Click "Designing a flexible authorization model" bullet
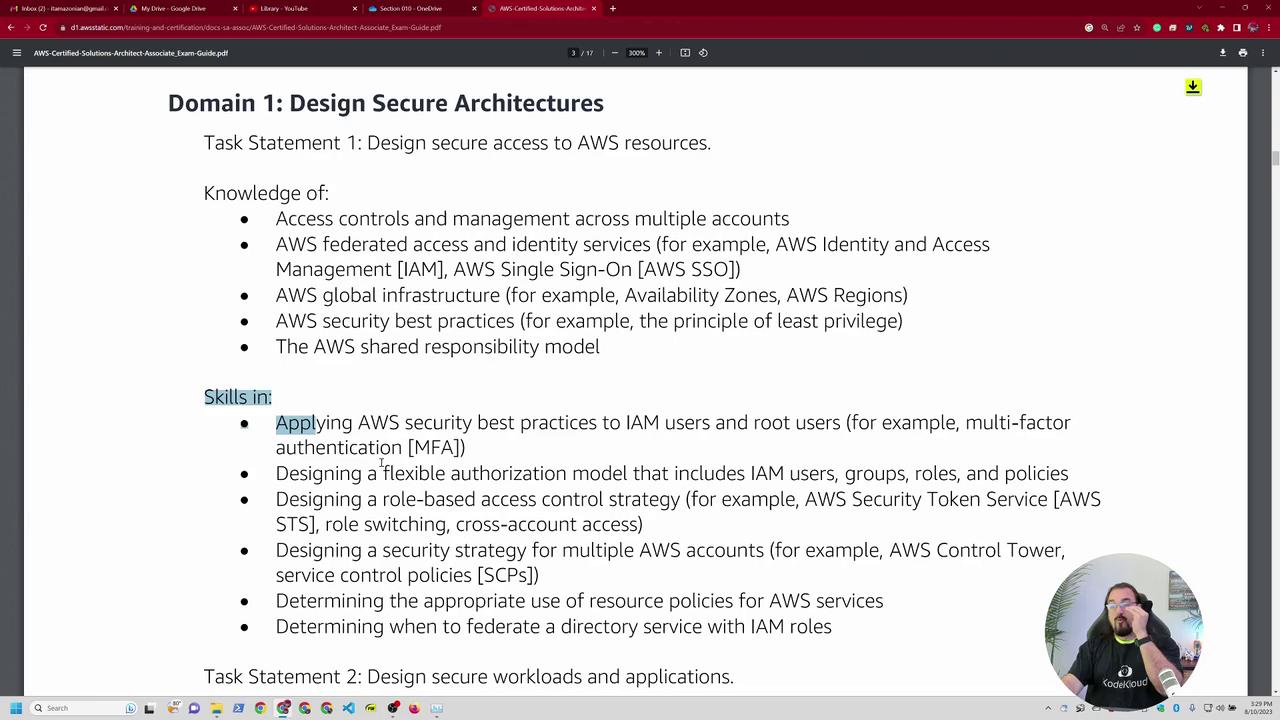Image resolution: width=1280 pixels, height=720 pixels. pyautogui.click(x=672, y=473)
